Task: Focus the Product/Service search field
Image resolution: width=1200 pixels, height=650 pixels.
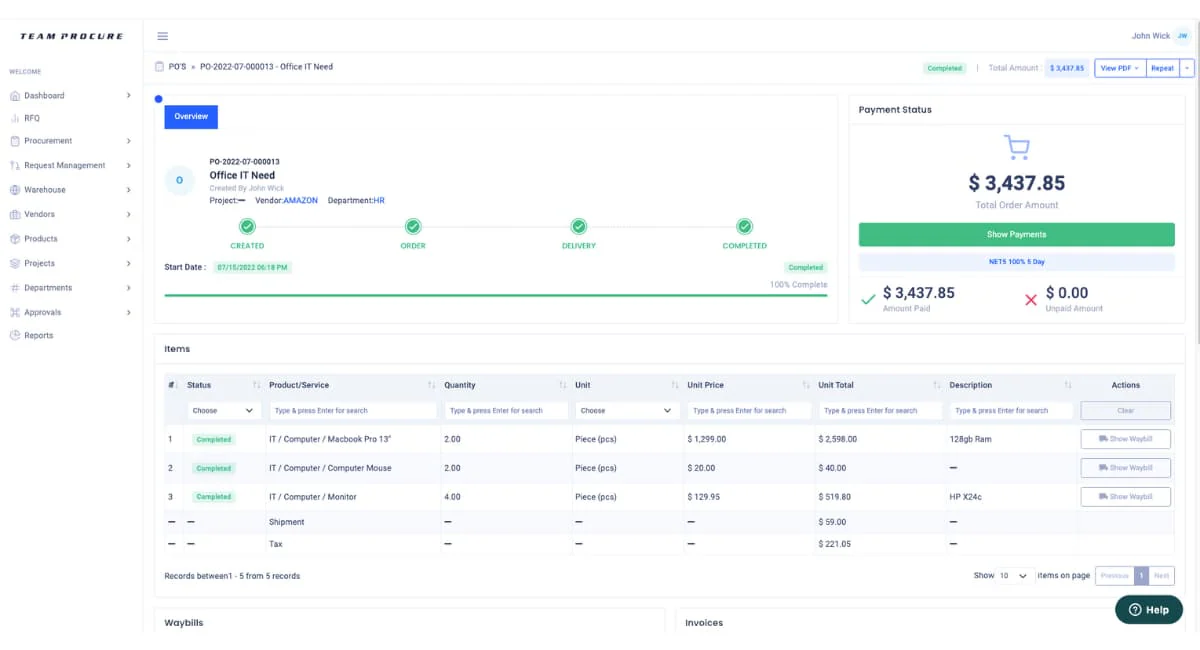Action: (x=353, y=410)
